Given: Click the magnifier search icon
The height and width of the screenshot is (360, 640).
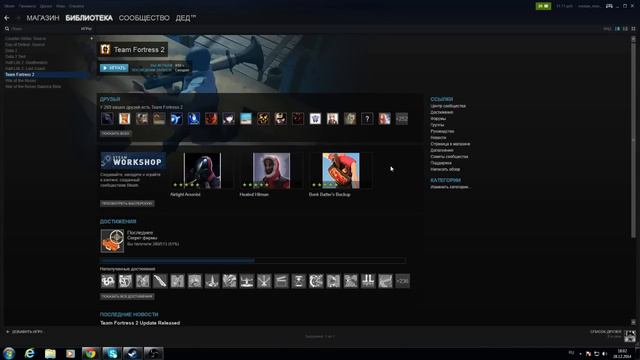Looking at the screenshot, I should pos(7,29).
